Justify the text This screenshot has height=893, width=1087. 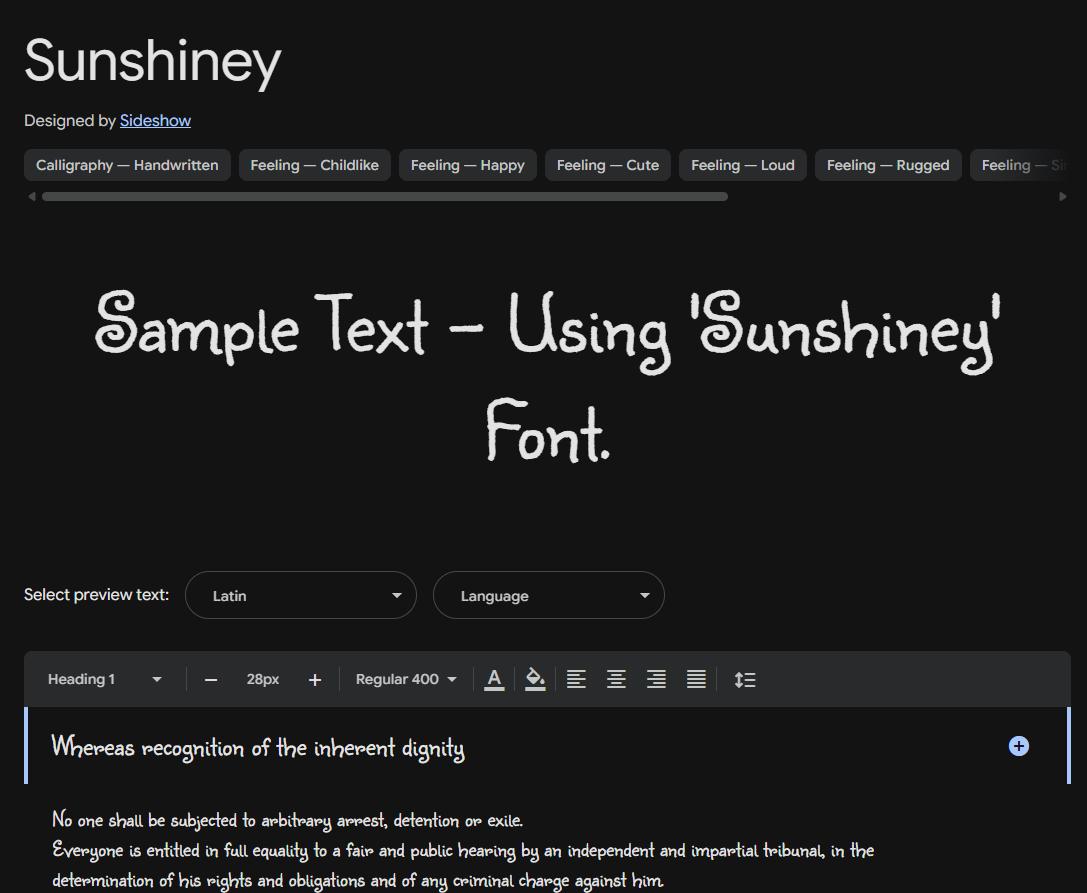696,679
